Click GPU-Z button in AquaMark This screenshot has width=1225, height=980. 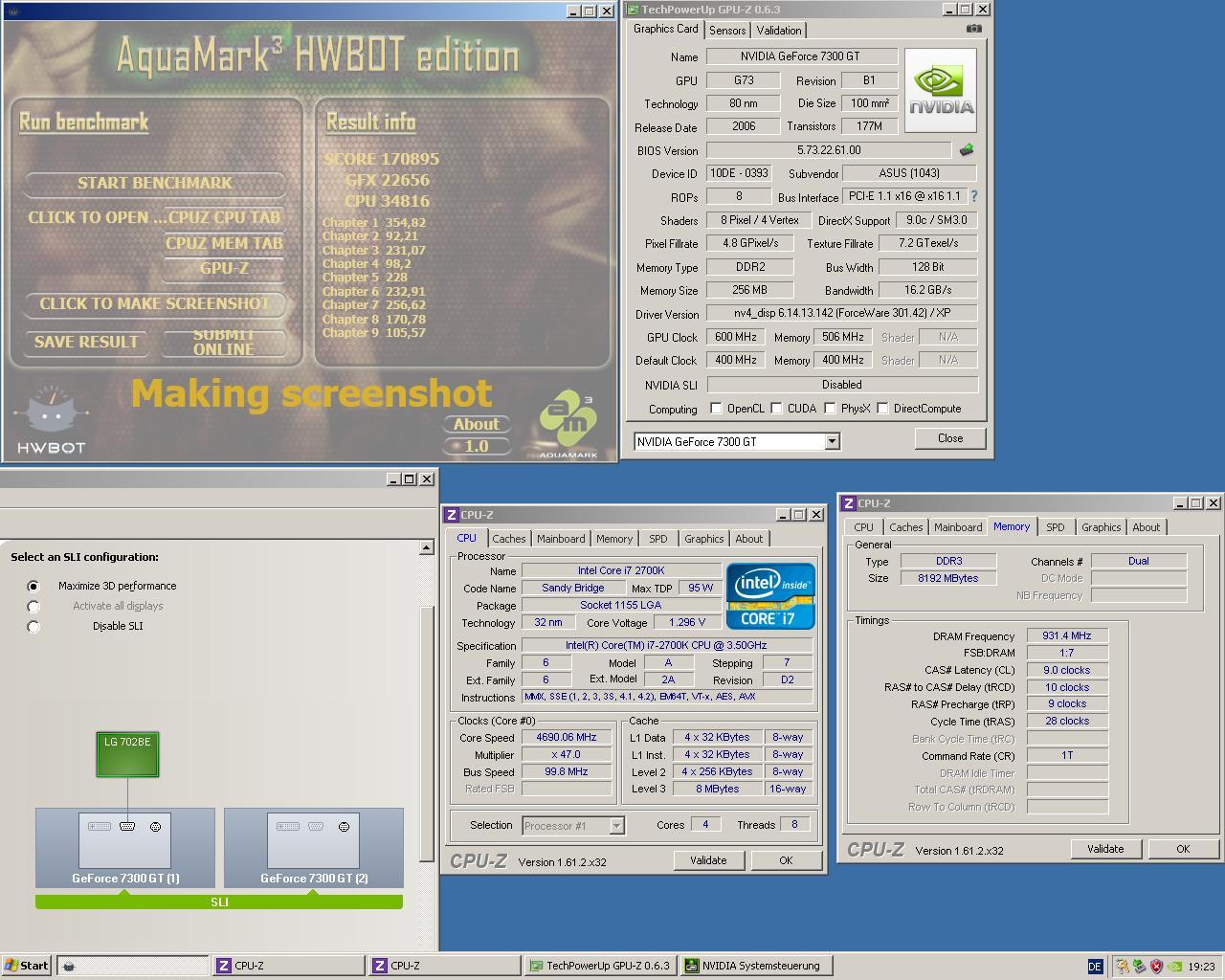224,269
